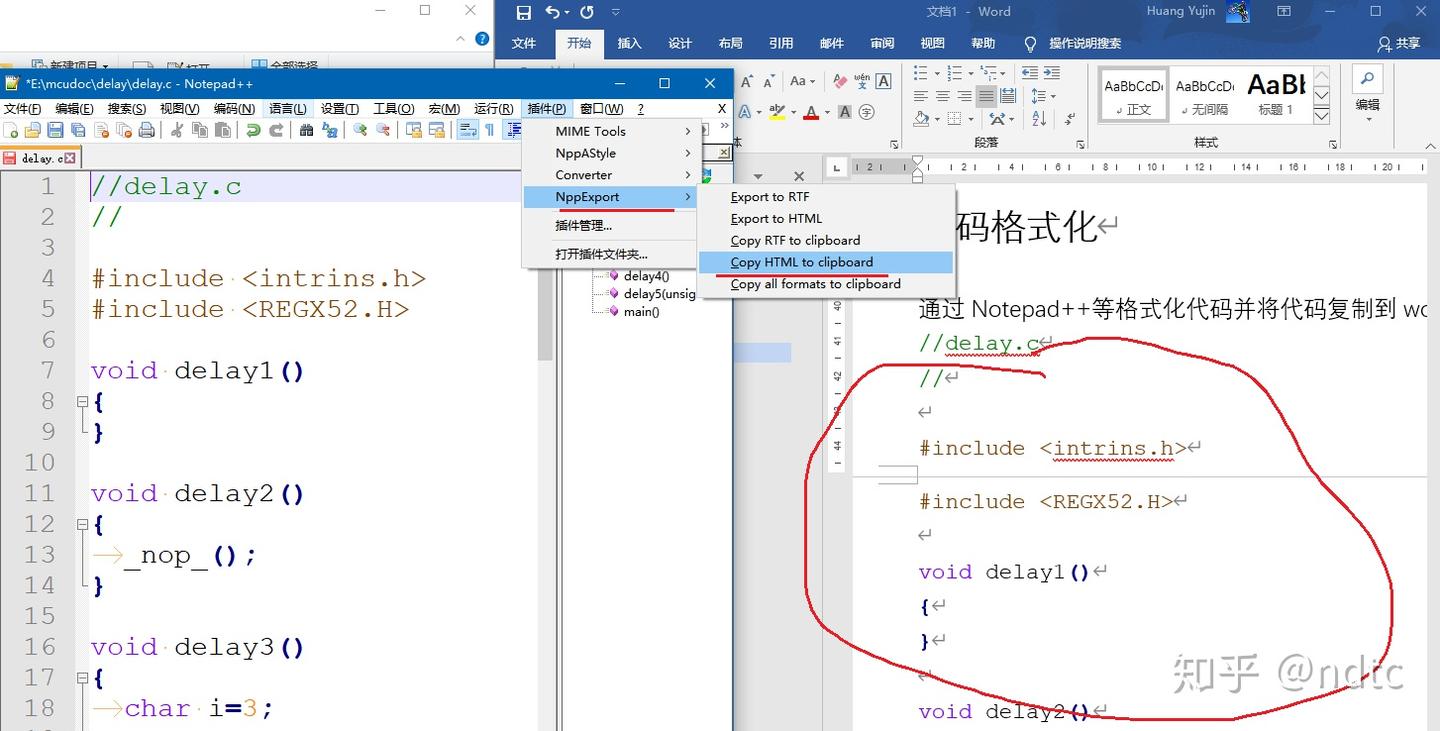Close the delay.c tab with its red X

coord(72,158)
